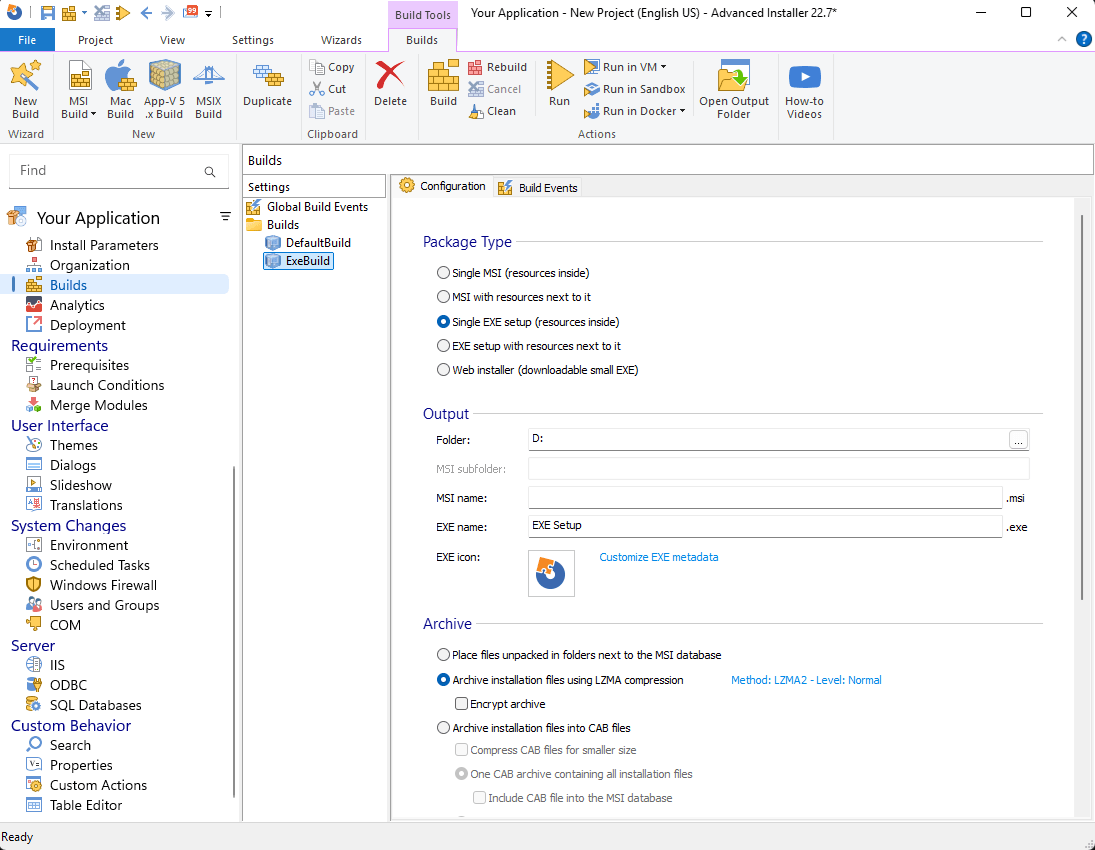Duplicate the selected build
Screen dimensions: 1095x850
coord(267,86)
